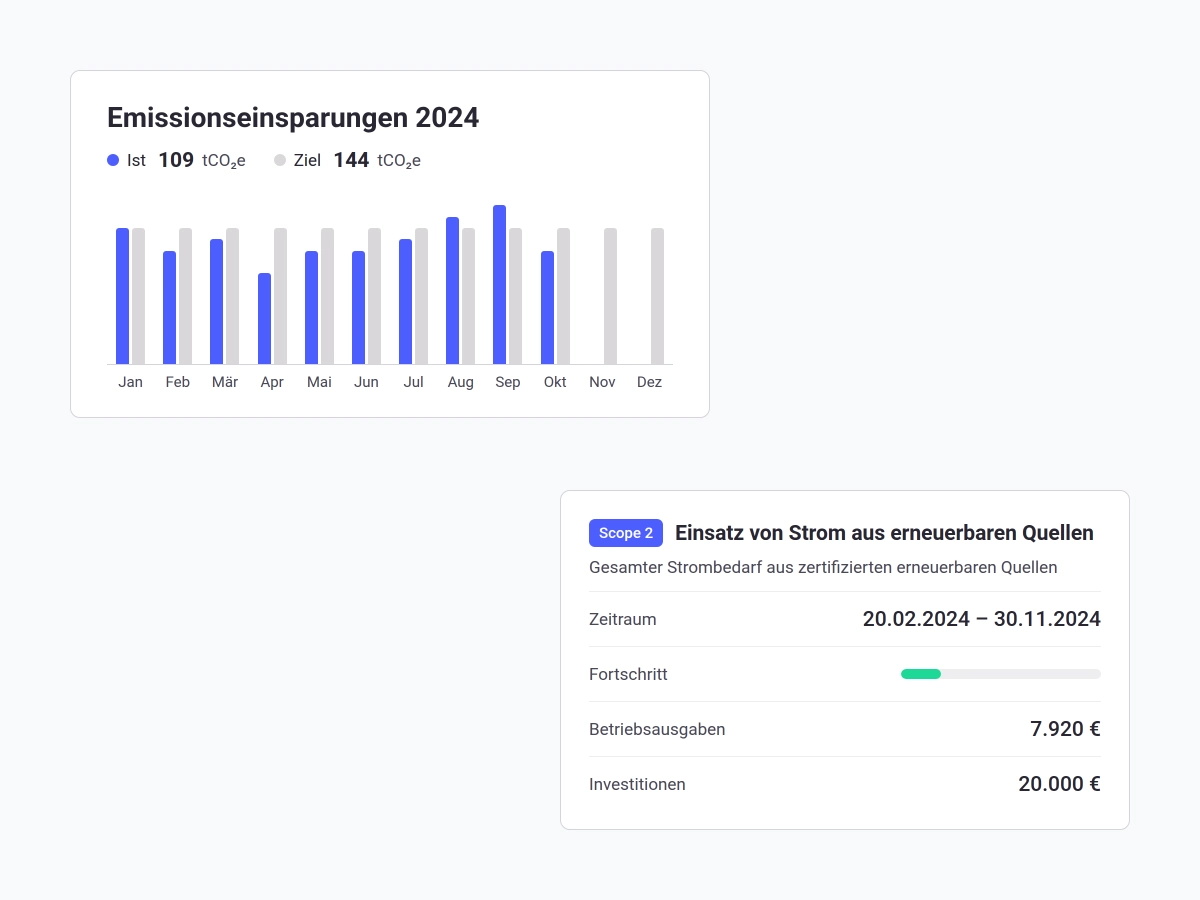Click the Feb axis label

(177, 382)
